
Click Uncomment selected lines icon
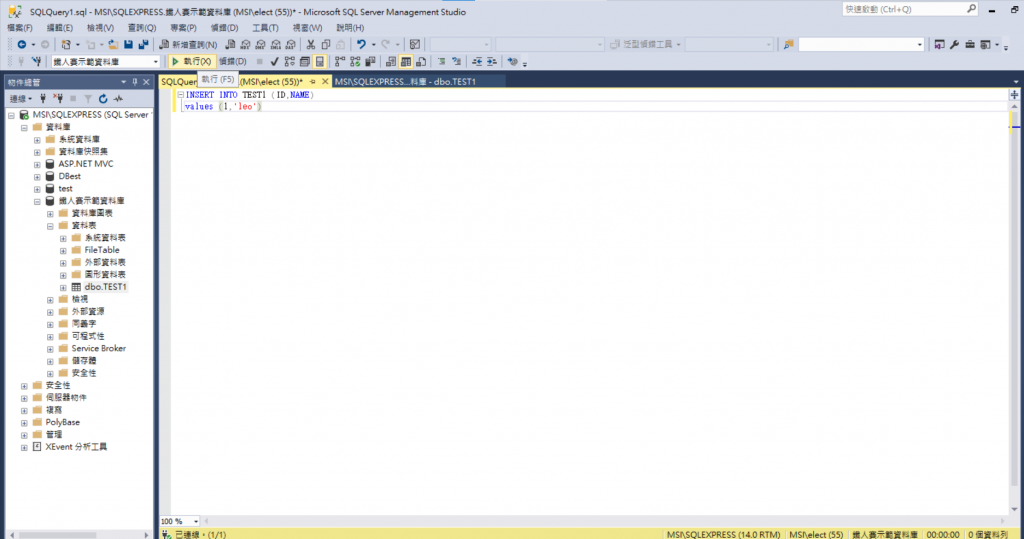pos(456,61)
